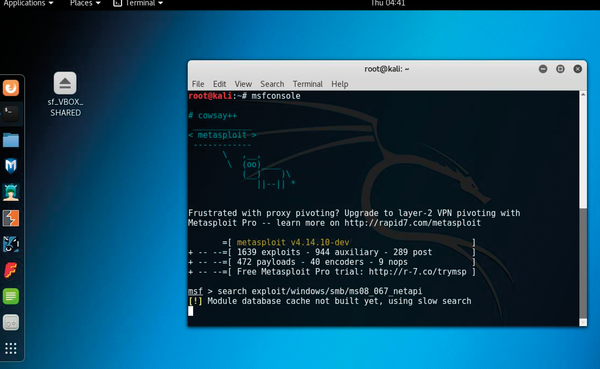This screenshot has height=369, width=600.
Task: Maximize the root@kali terminal window
Action: (x=560, y=69)
